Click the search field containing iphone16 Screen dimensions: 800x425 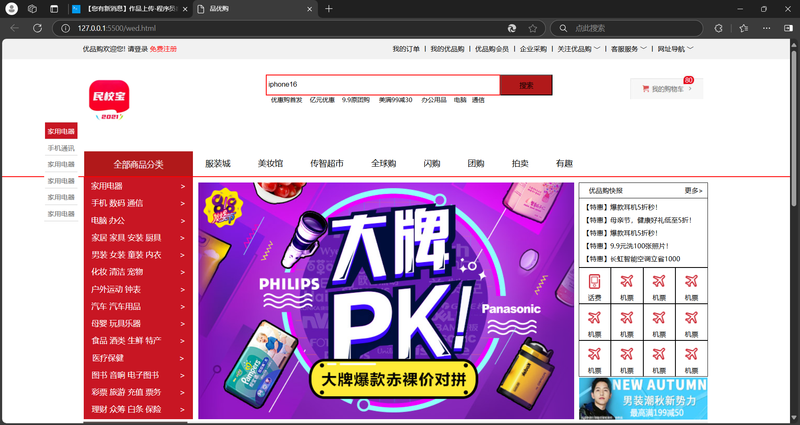coord(383,85)
